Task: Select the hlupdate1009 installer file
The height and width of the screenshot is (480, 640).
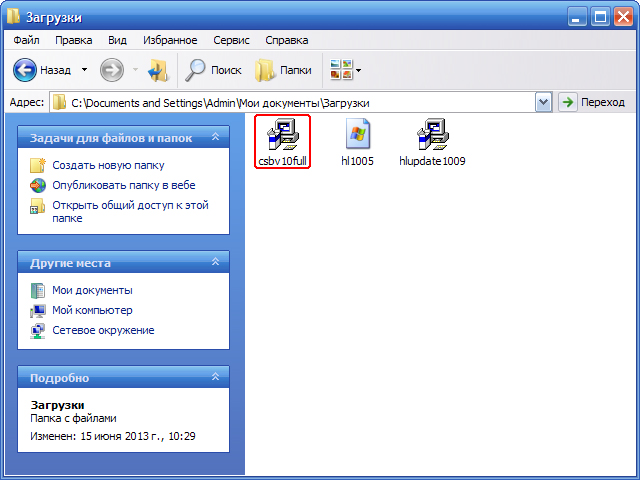Action: [432, 142]
